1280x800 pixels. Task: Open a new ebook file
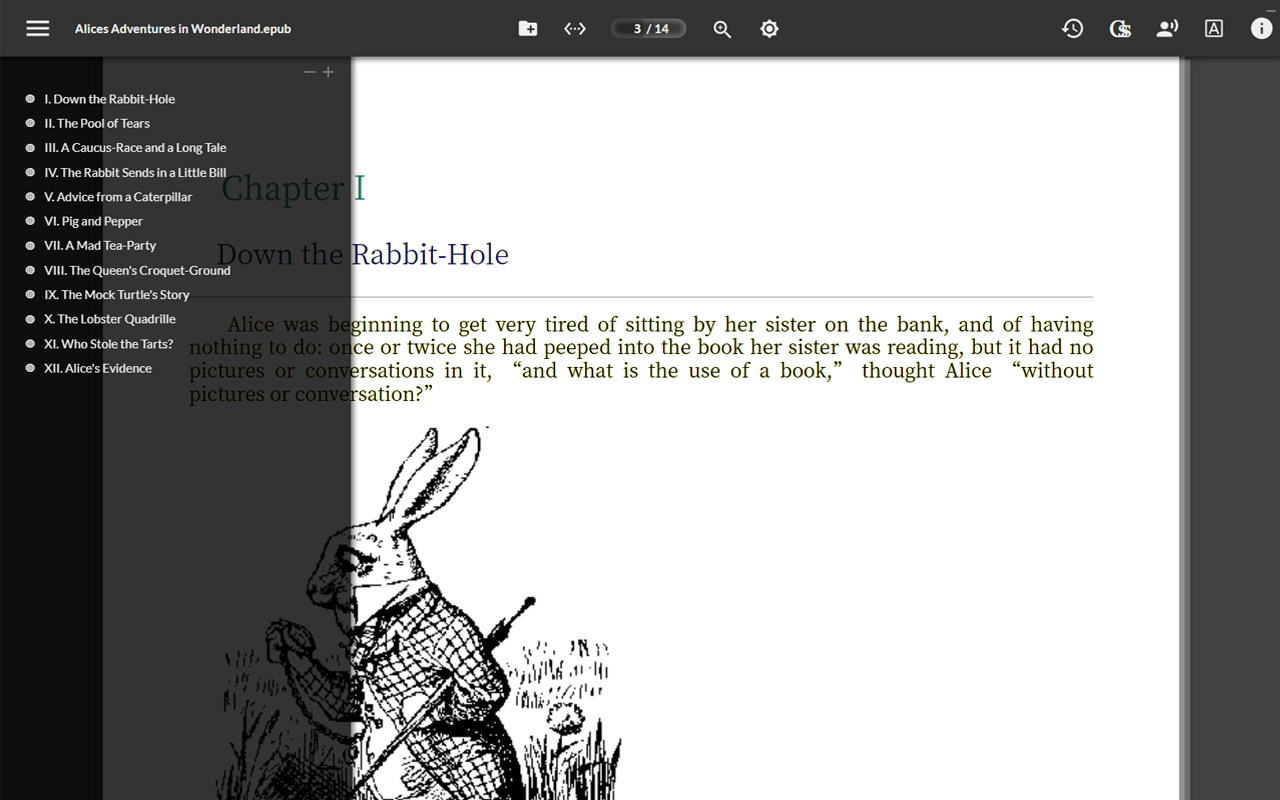pos(527,28)
